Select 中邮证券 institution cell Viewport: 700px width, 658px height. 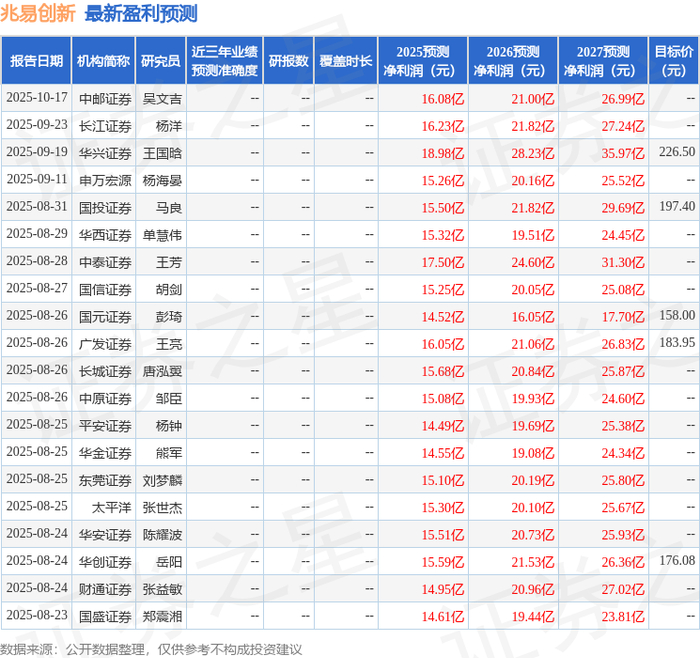point(105,99)
